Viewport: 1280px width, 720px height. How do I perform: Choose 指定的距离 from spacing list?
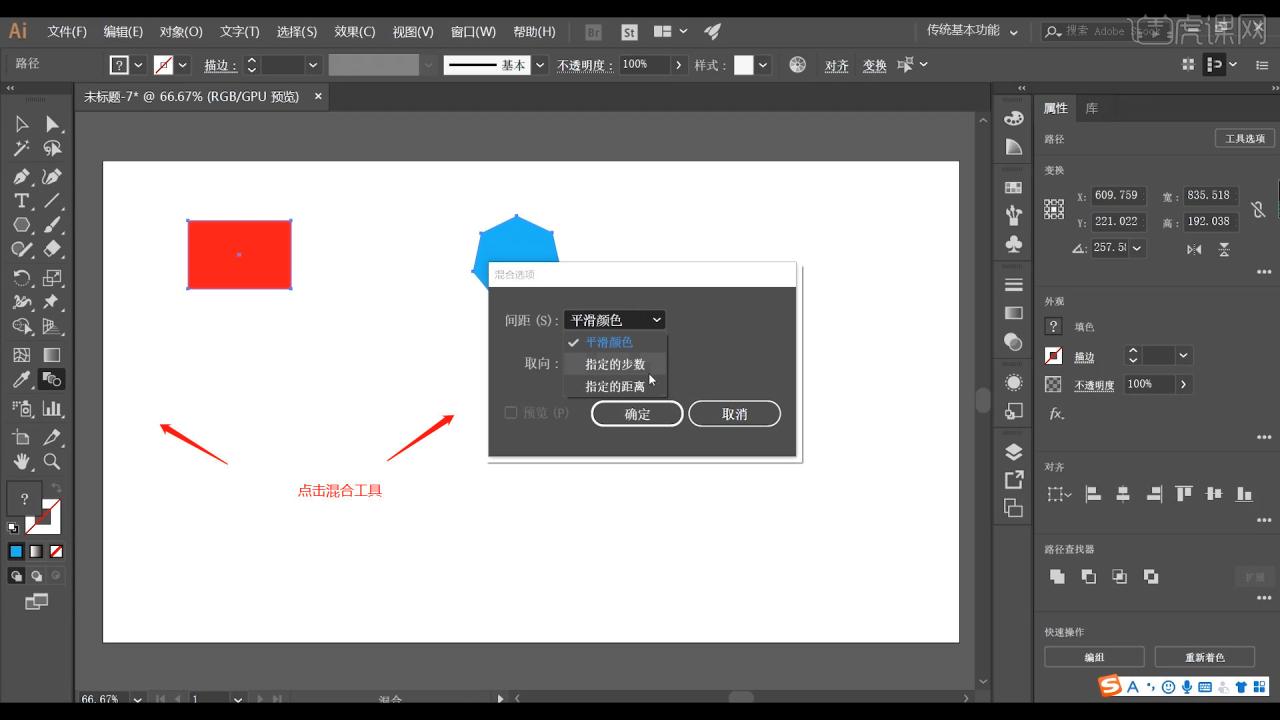[x=615, y=386]
